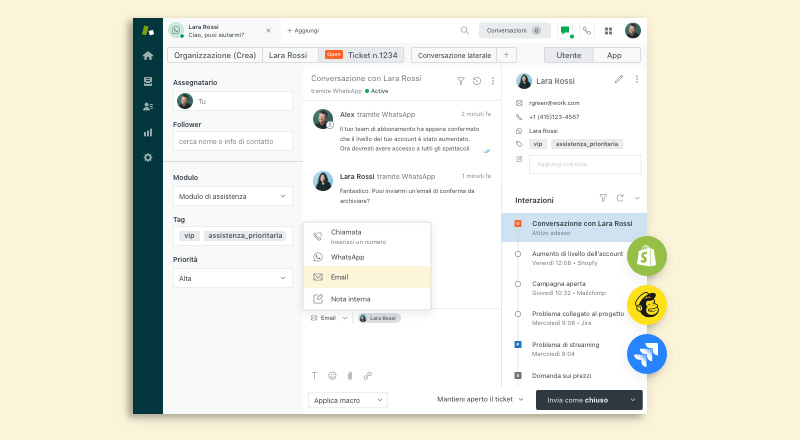Filter the Interazioni list
The image size is (800, 440).
tap(603, 198)
